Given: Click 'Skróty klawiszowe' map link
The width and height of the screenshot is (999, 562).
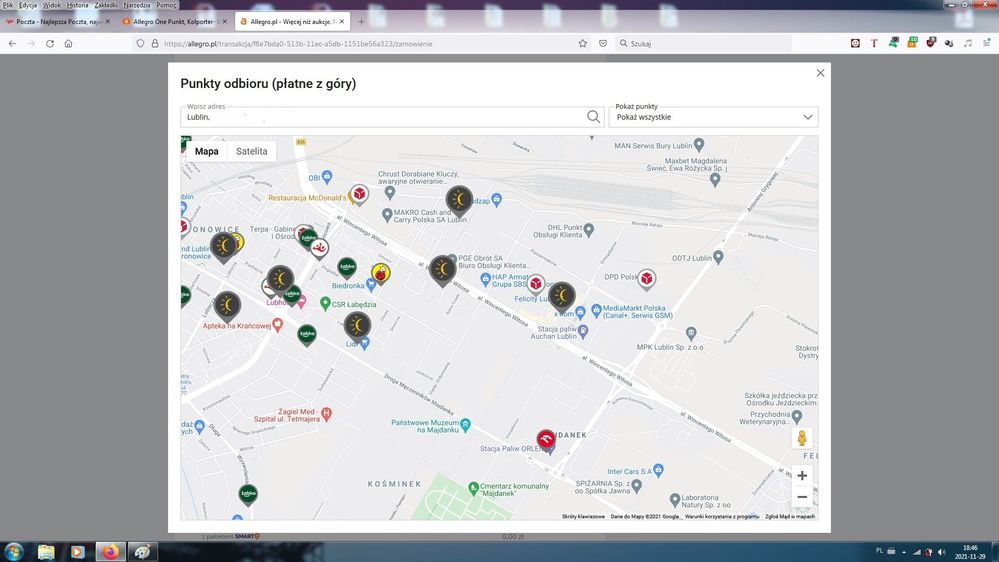Looking at the screenshot, I should click(x=583, y=517).
